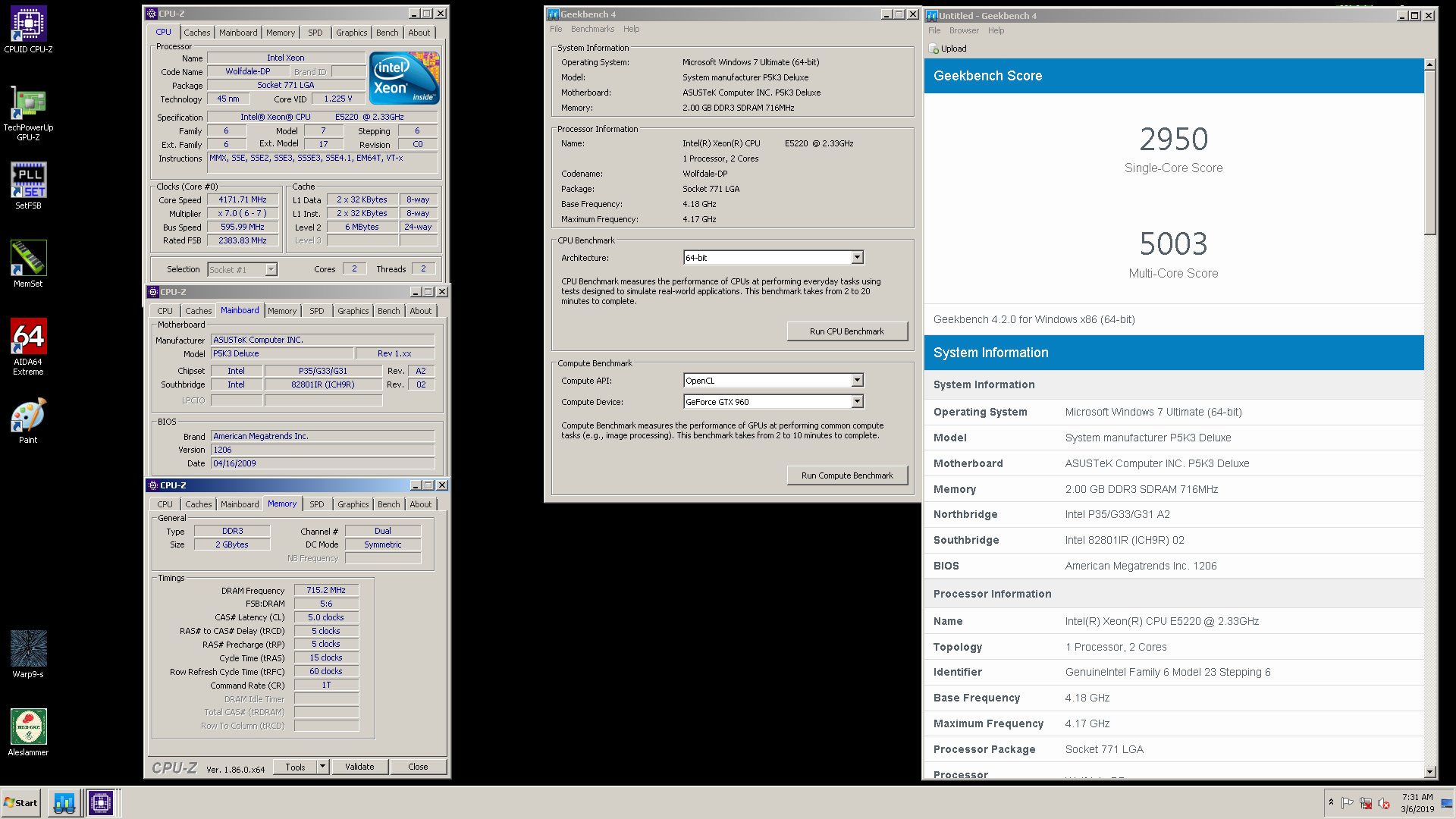This screenshot has height=819, width=1456.
Task: Click the scroll down arrow in results window
Action: pos(1429,772)
